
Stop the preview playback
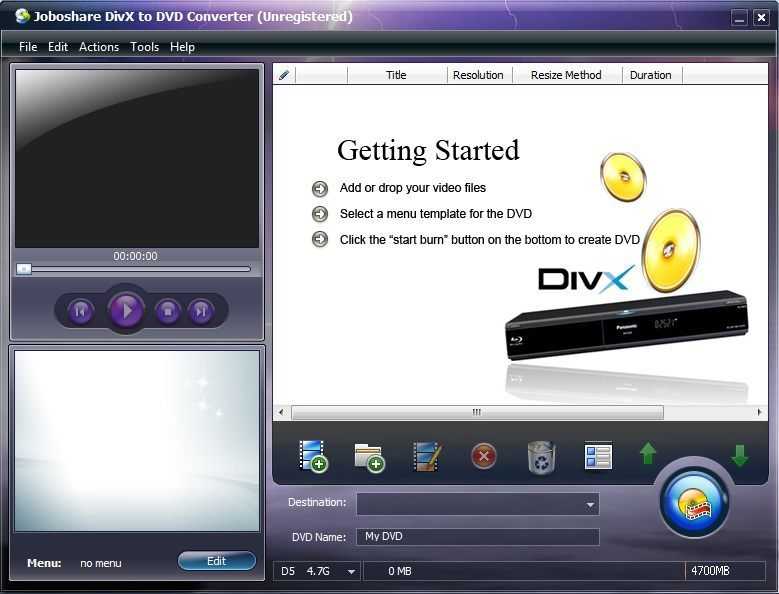[x=168, y=311]
